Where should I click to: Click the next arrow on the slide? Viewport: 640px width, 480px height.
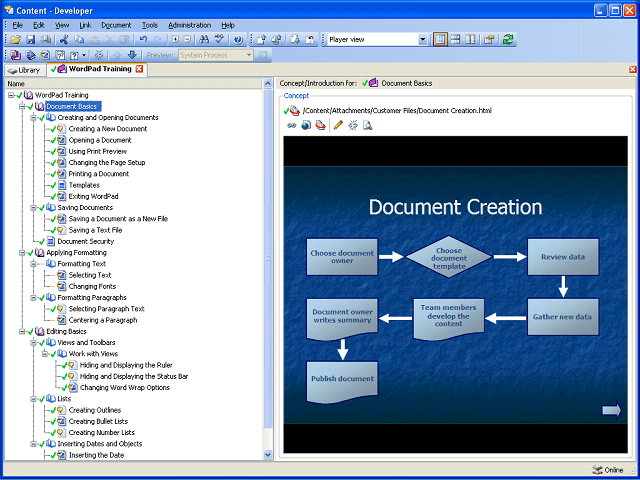(x=611, y=409)
